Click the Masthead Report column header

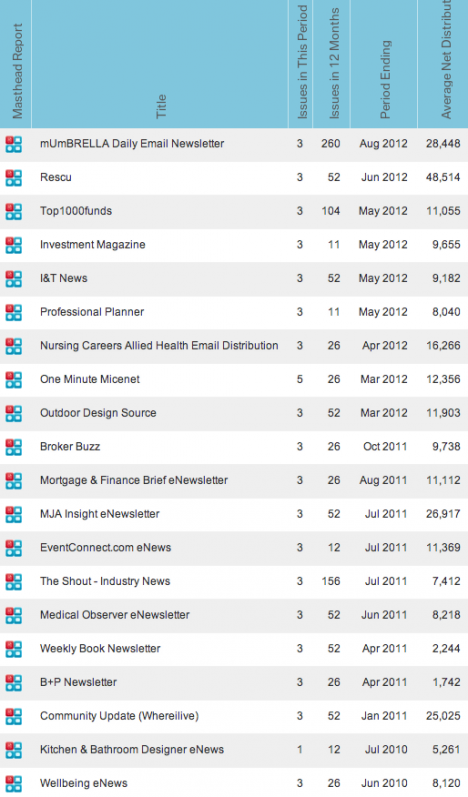pyautogui.click(x=17, y=71)
